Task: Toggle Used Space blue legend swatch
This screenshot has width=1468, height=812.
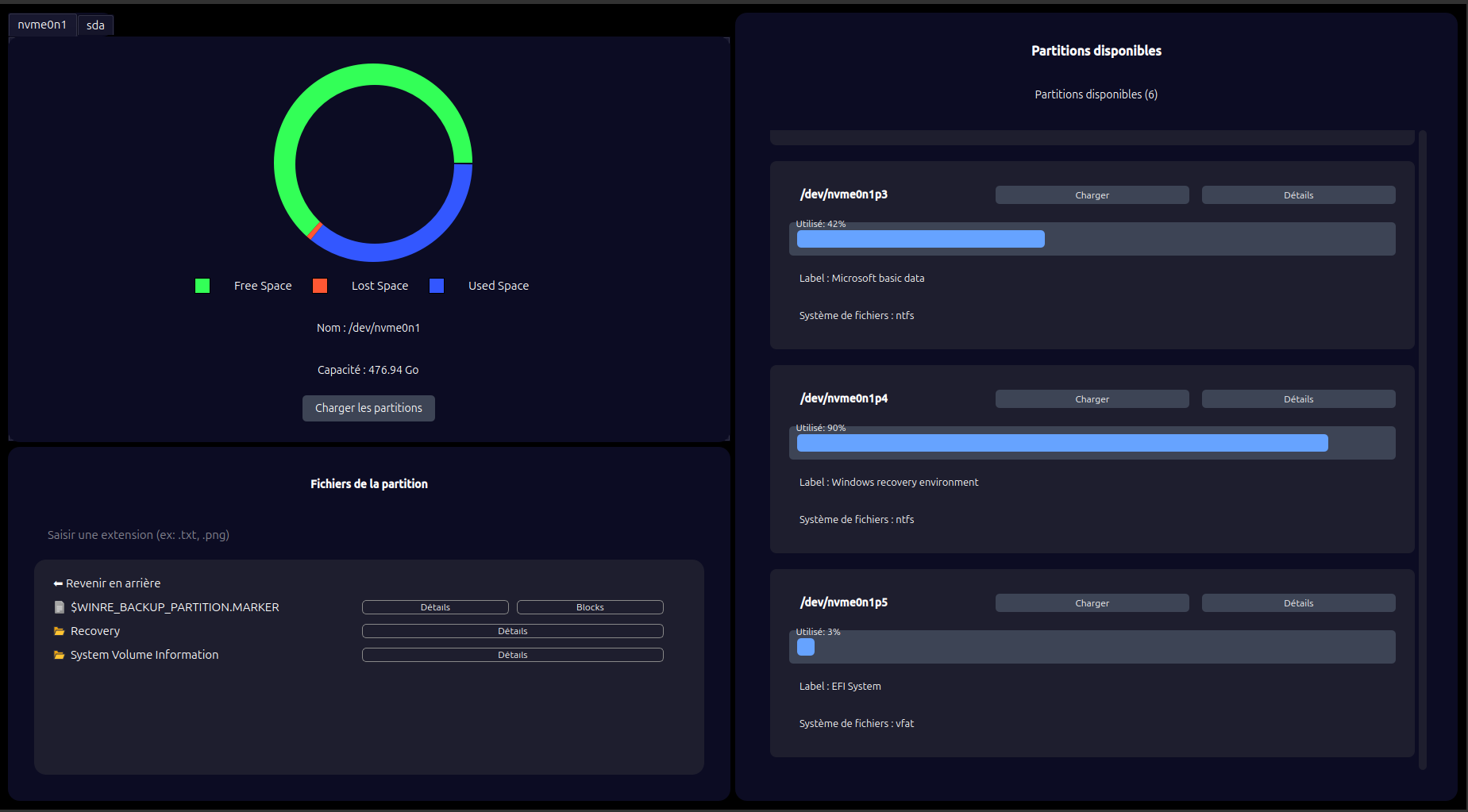Action: tap(437, 286)
